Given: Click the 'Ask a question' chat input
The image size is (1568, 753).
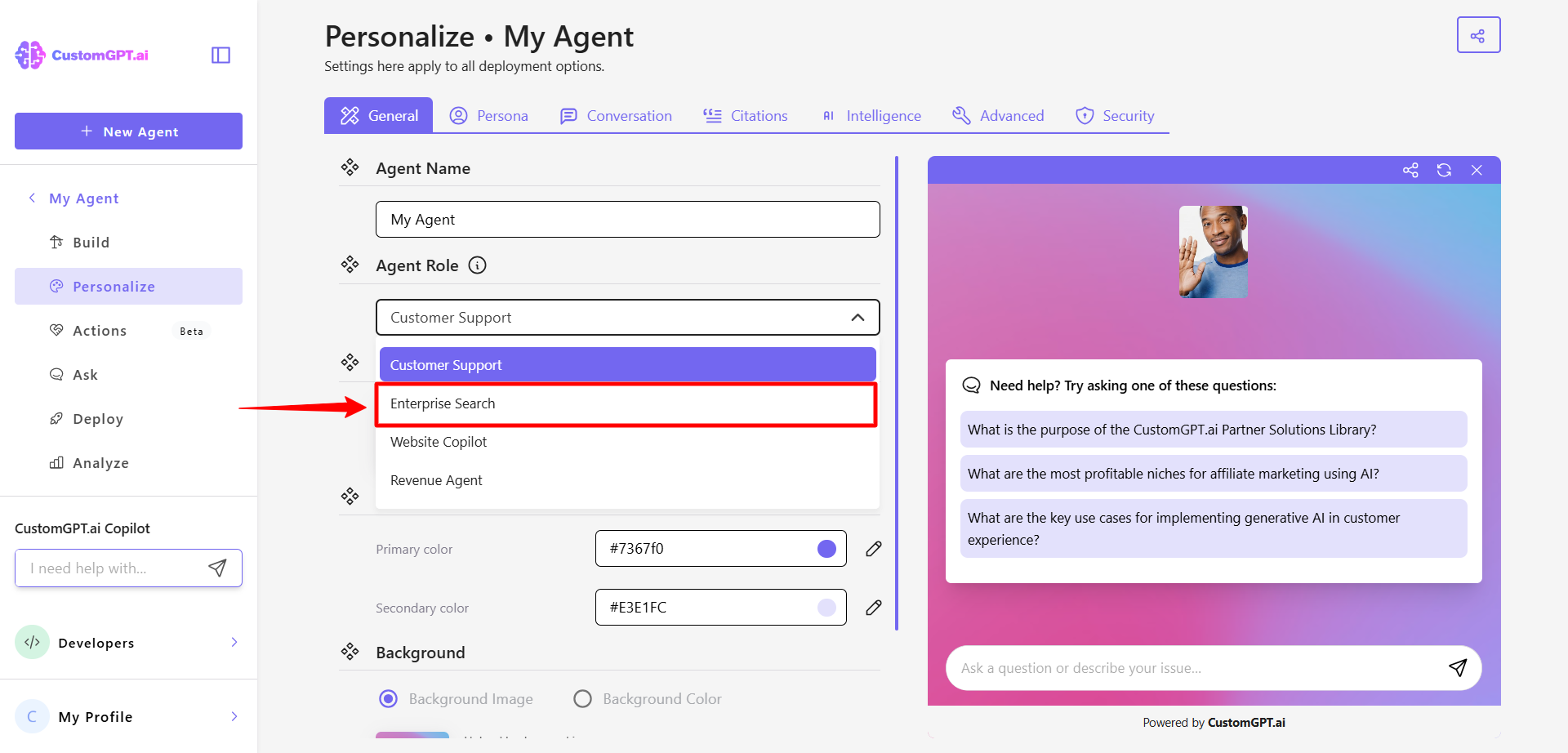Looking at the screenshot, I should tap(1214, 668).
